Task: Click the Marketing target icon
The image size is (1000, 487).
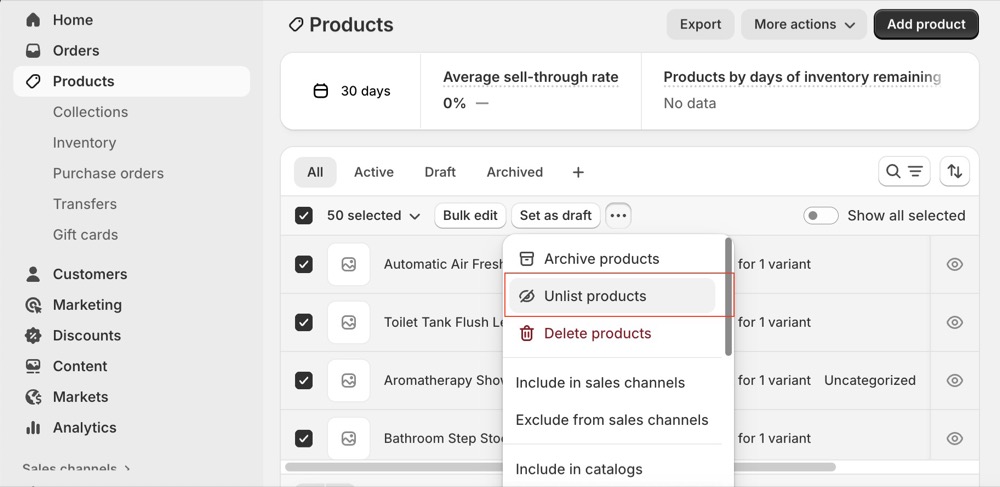Action: [x=33, y=305]
